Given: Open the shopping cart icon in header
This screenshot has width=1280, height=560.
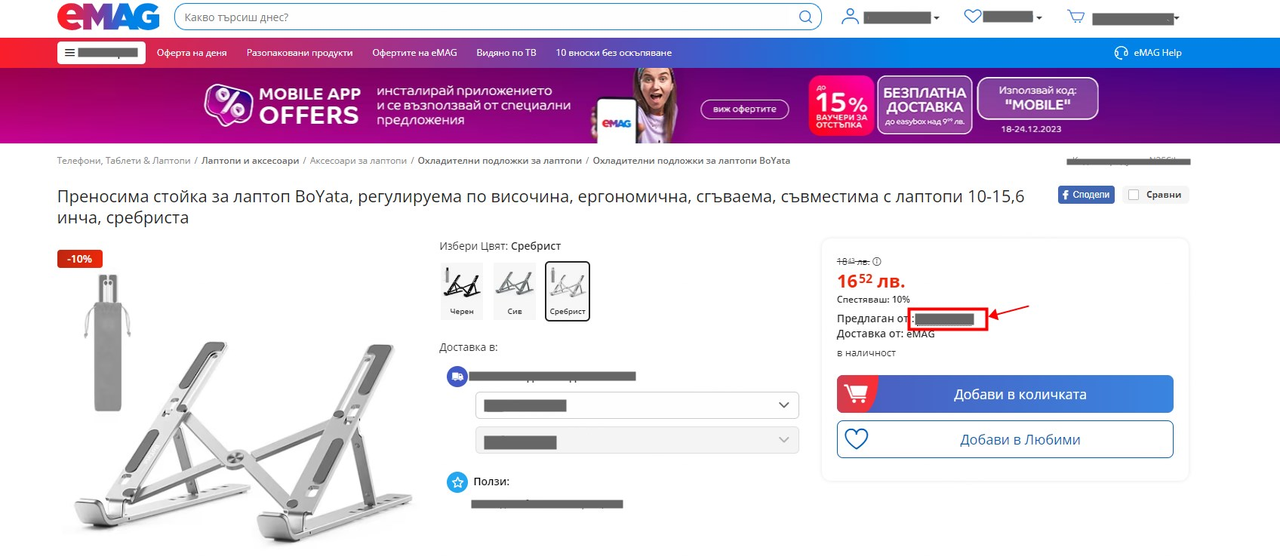Looking at the screenshot, I should [1076, 16].
